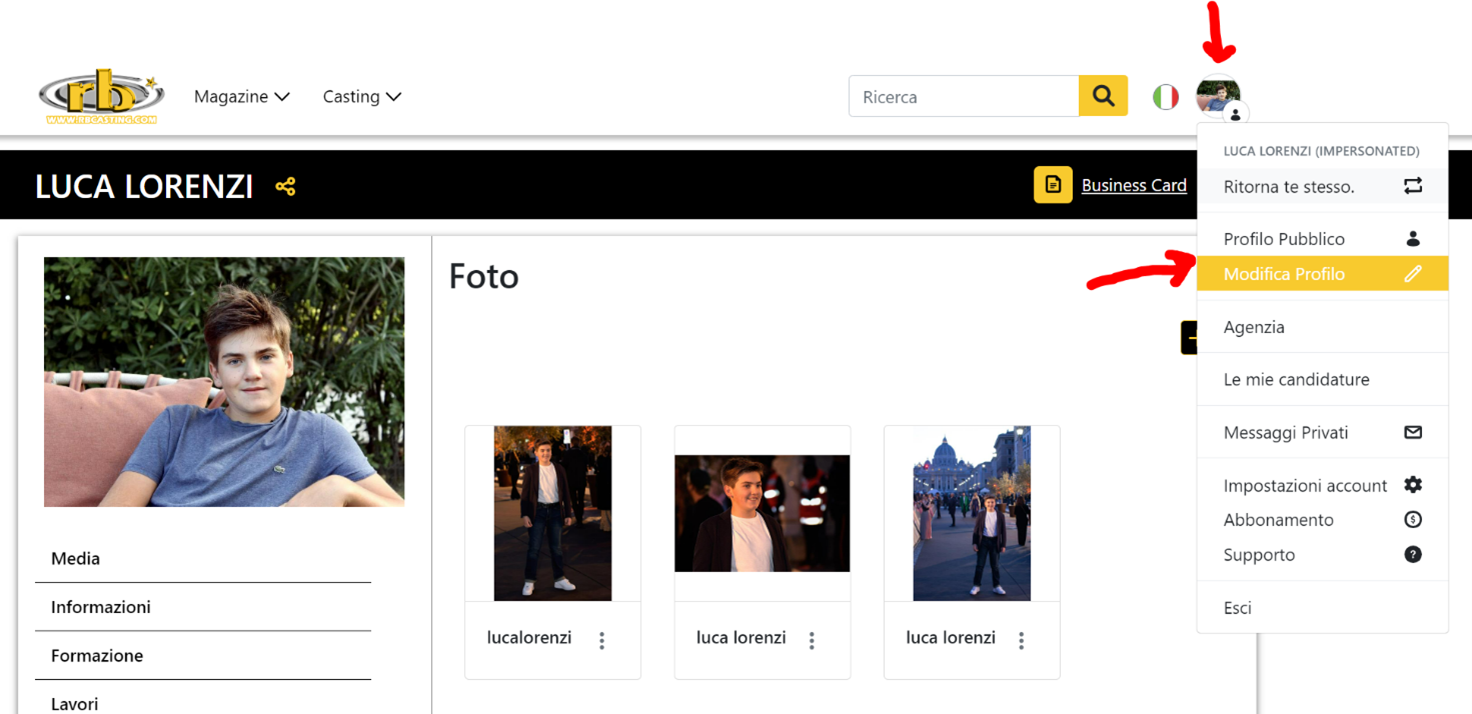
Task: Expand the Casting dropdown
Action: 362,97
